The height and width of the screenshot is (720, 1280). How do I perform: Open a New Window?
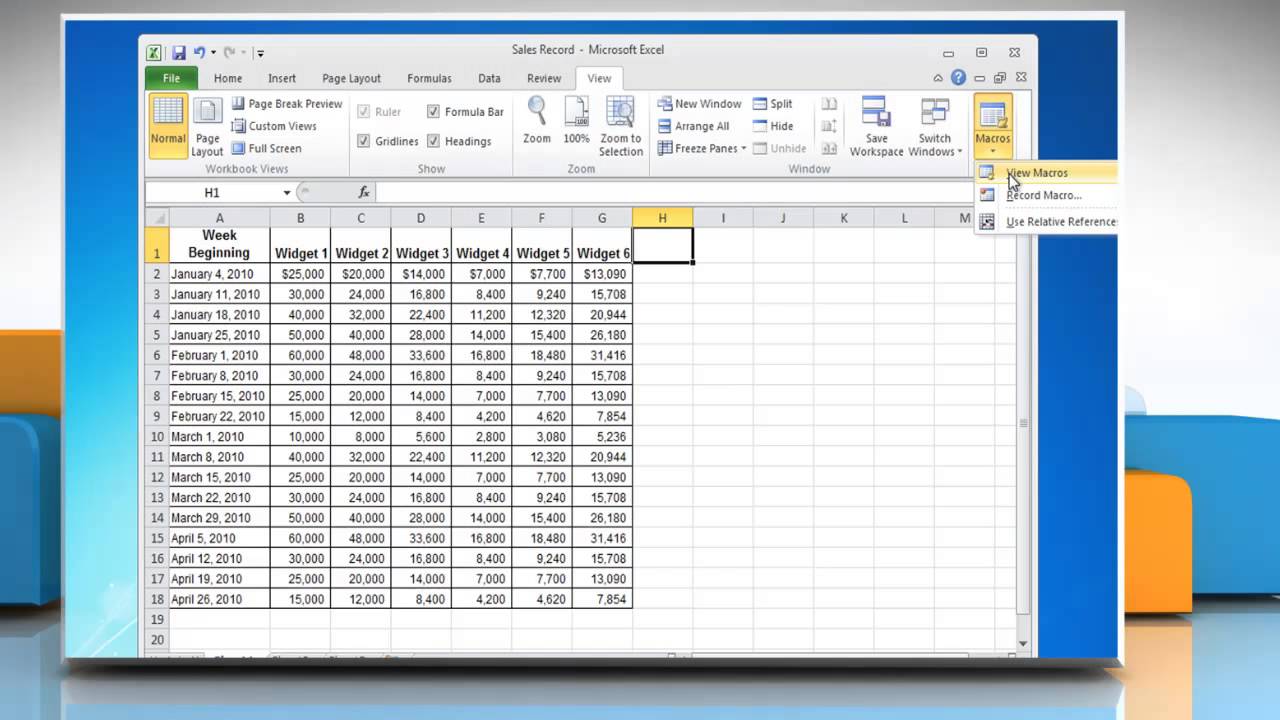tap(700, 104)
